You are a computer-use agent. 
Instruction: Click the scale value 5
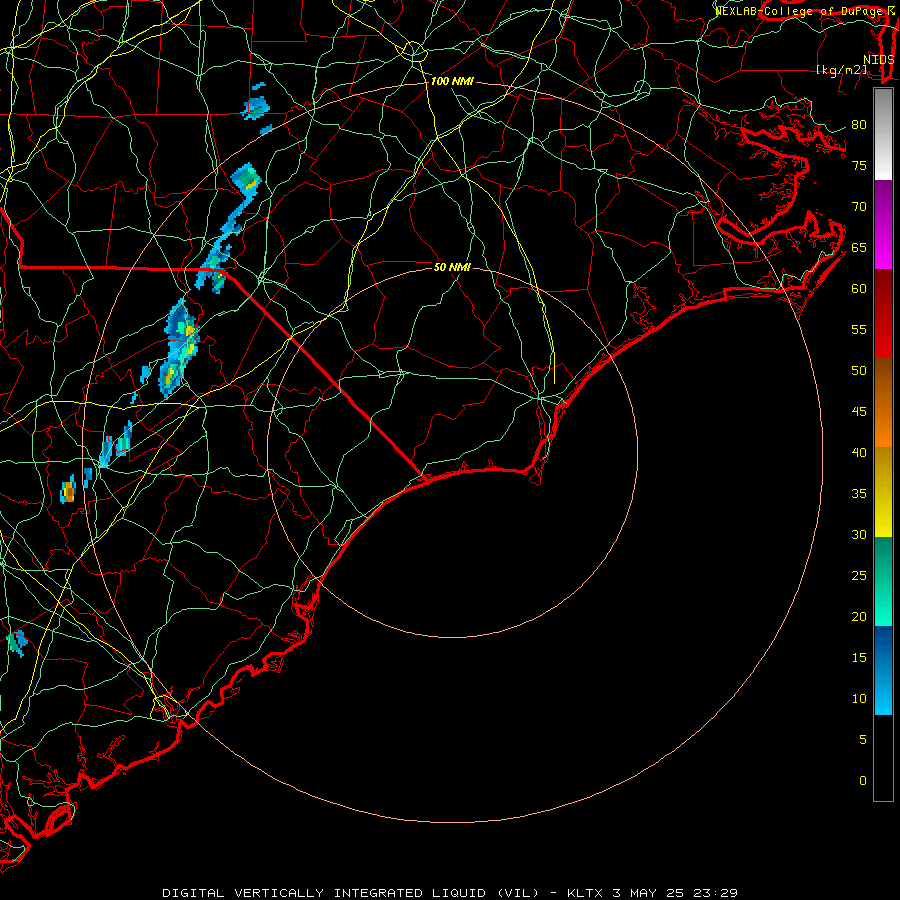pos(863,740)
